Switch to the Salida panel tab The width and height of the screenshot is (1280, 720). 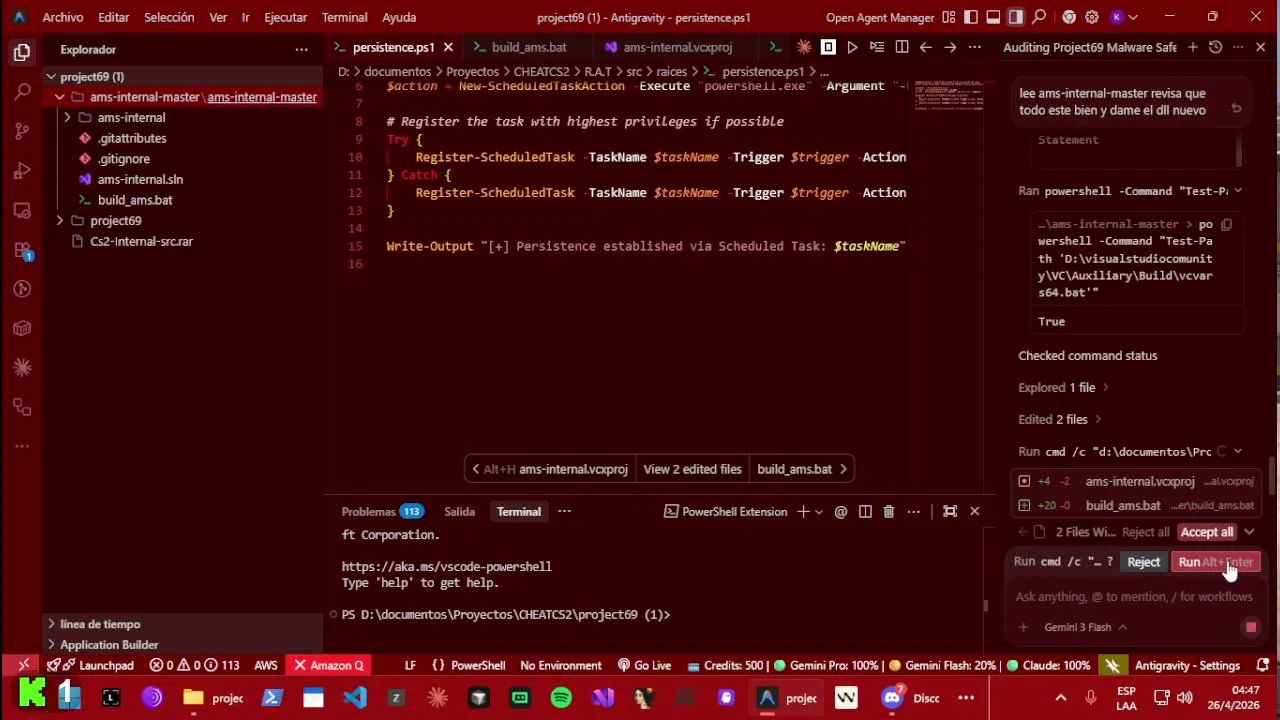(x=459, y=511)
